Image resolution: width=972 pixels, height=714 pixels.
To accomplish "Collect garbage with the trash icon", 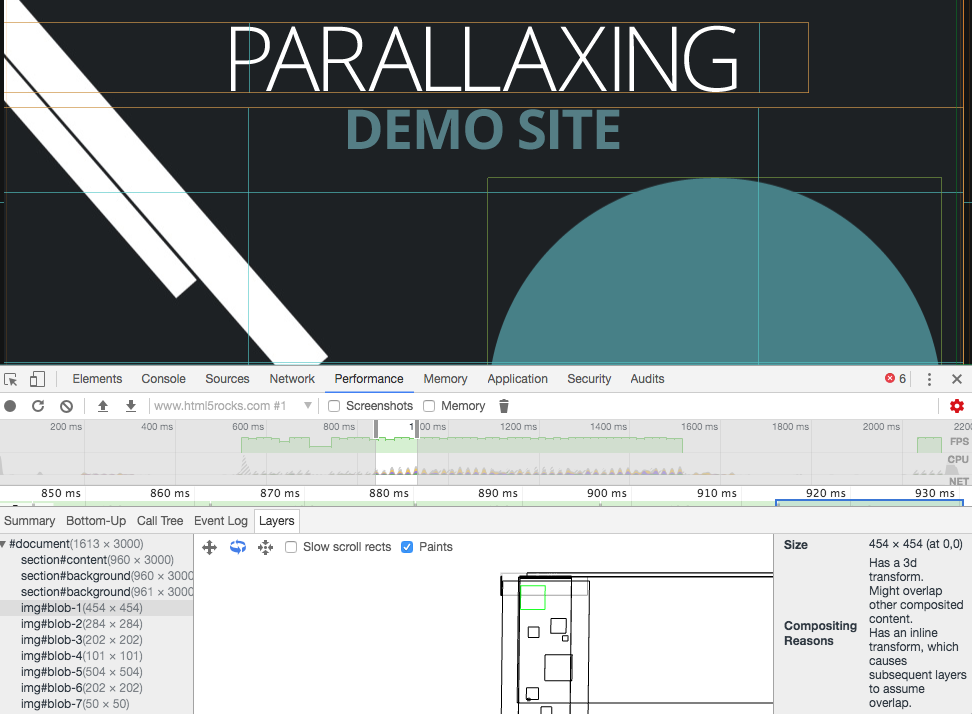I will click(503, 406).
